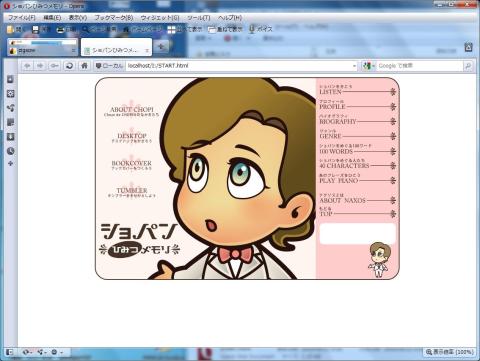The width and height of the screenshot is (480, 361).
Task: Open a new tab with plus button
Action: (161, 47)
